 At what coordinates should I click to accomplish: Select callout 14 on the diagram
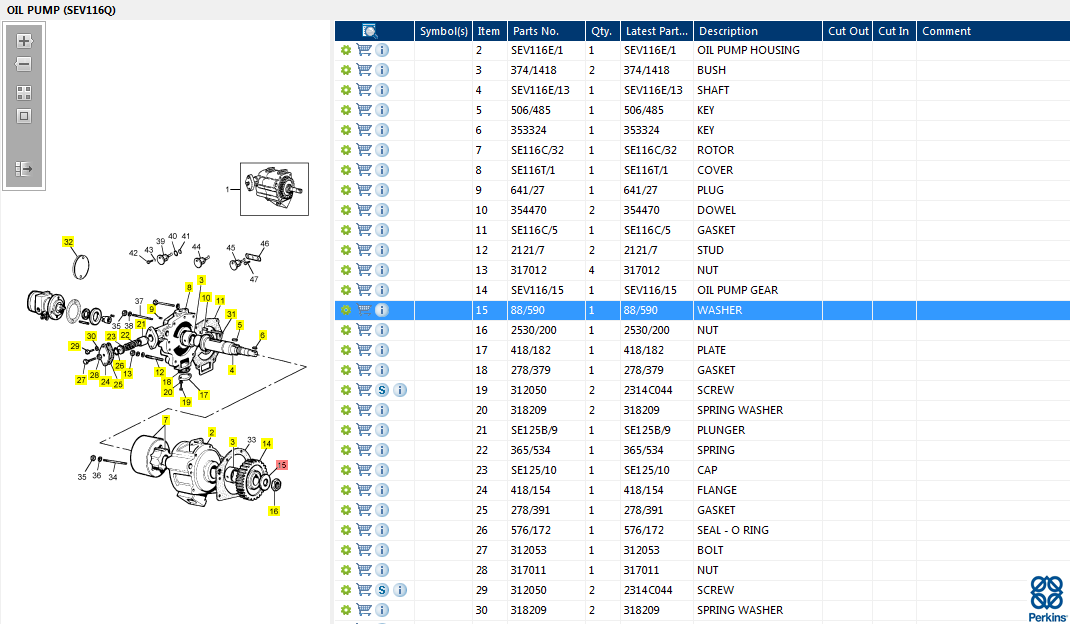(267, 444)
